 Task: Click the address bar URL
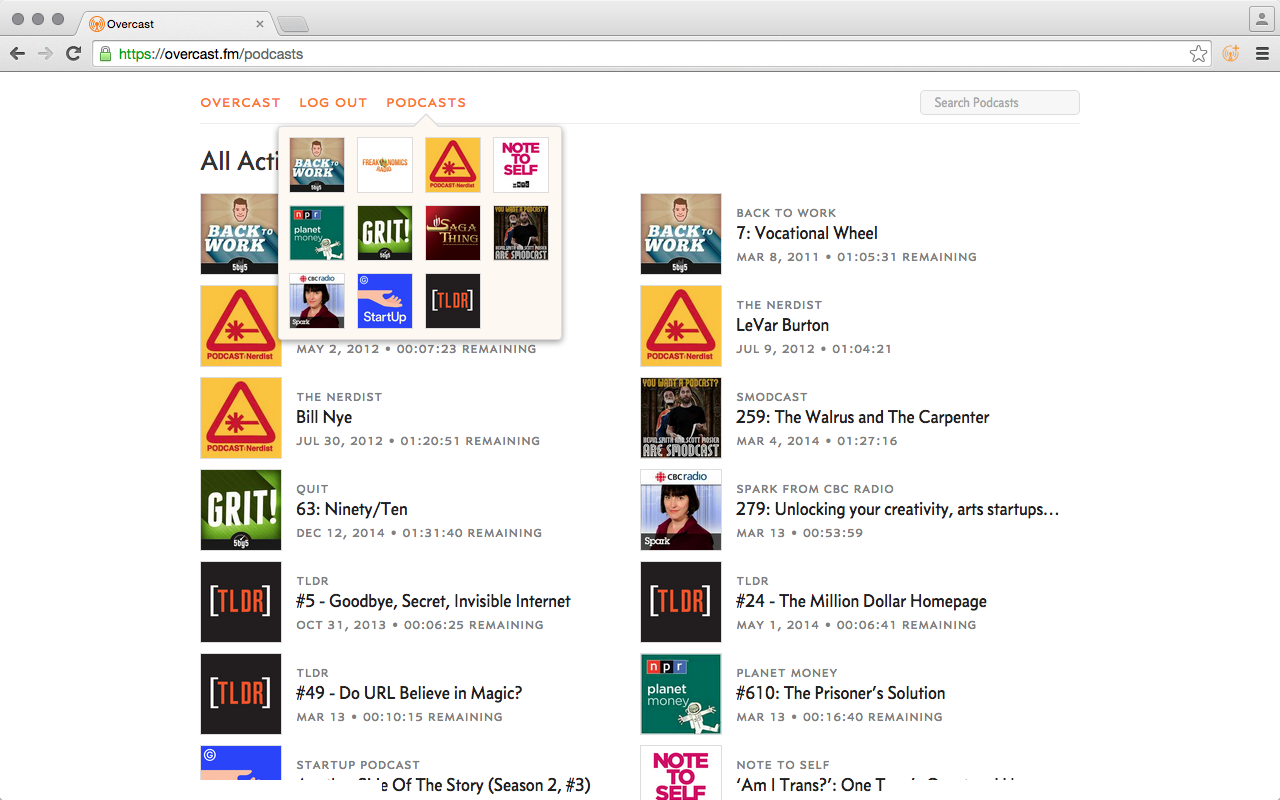(211, 54)
